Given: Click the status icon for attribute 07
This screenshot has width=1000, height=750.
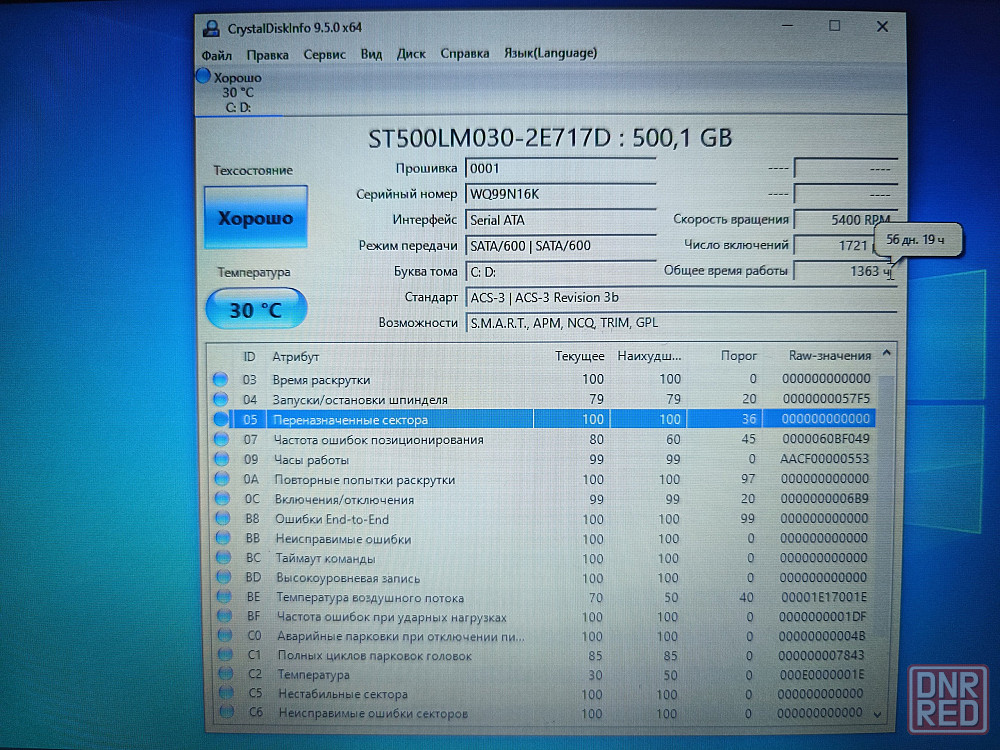Looking at the screenshot, I should pos(222,439).
